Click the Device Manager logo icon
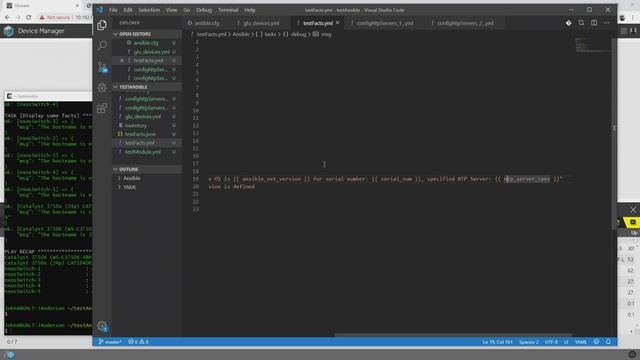 [x=9, y=31]
